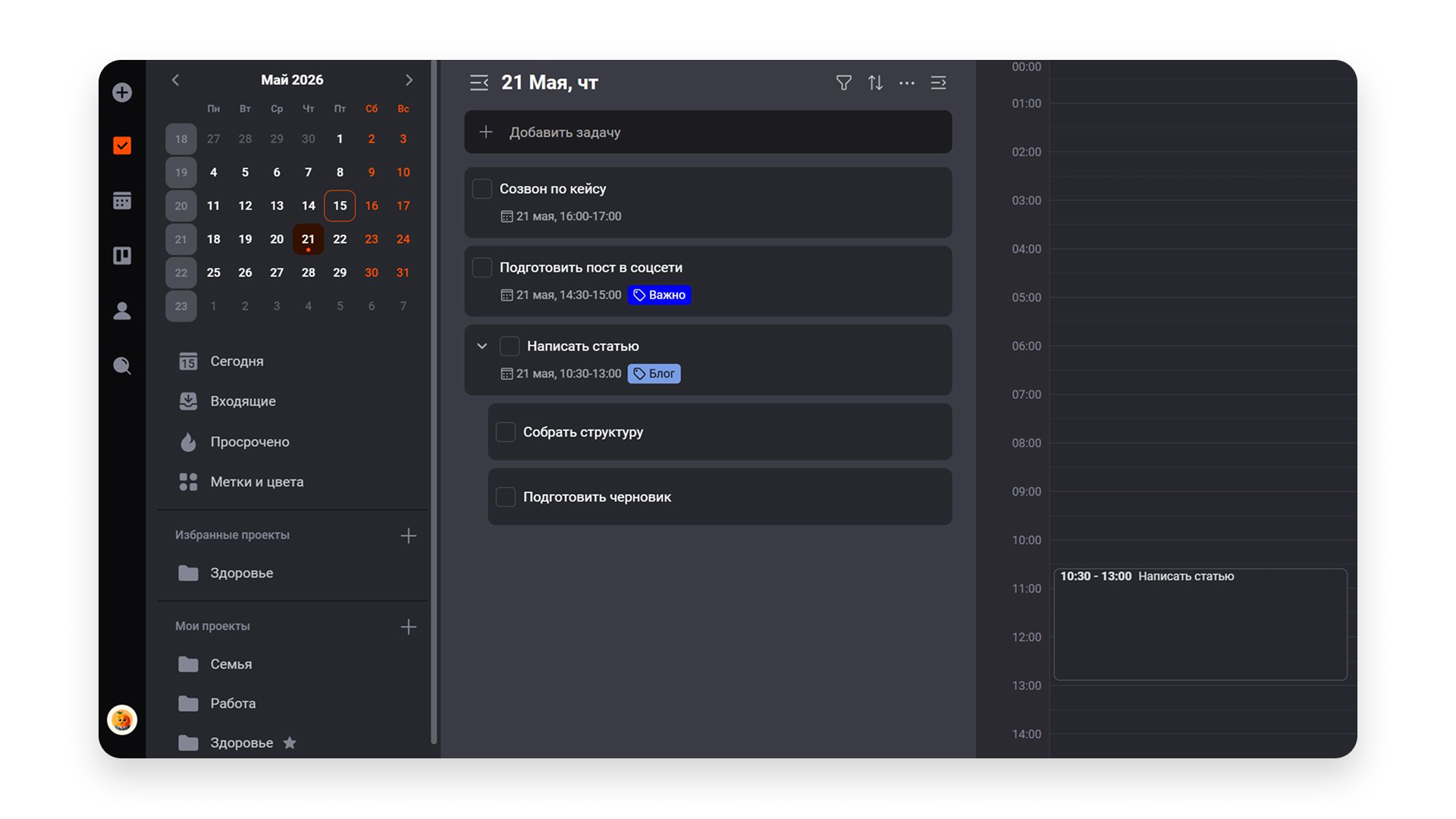The image size is (1456, 819).
Task: Open the search icon in left rail
Action: (122, 366)
